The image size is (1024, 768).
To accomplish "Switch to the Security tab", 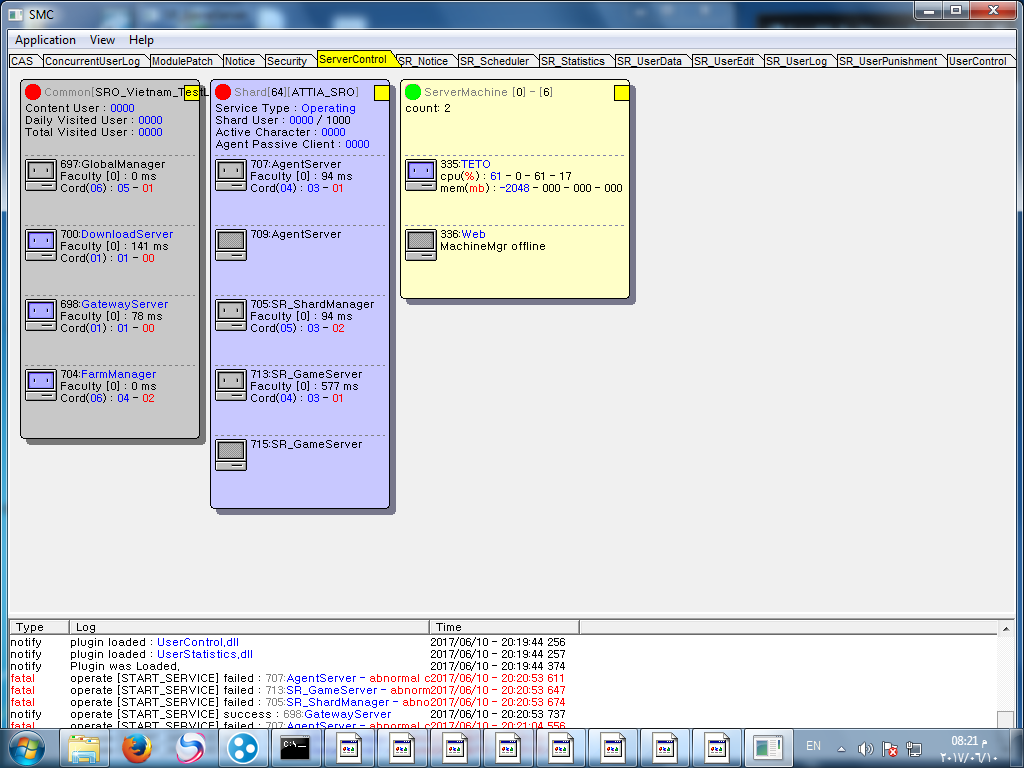I will click(287, 61).
